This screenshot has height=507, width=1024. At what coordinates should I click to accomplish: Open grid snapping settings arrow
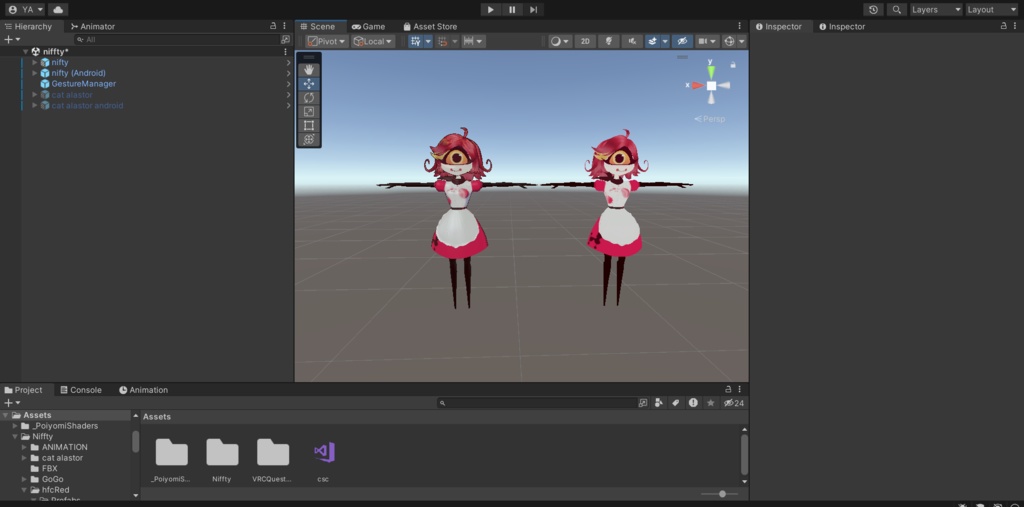click(428, 41)
